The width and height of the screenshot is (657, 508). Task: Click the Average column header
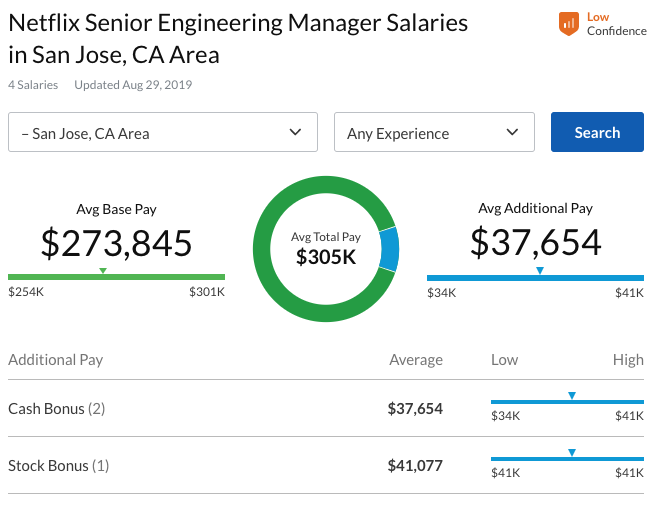tap(415, 360)
